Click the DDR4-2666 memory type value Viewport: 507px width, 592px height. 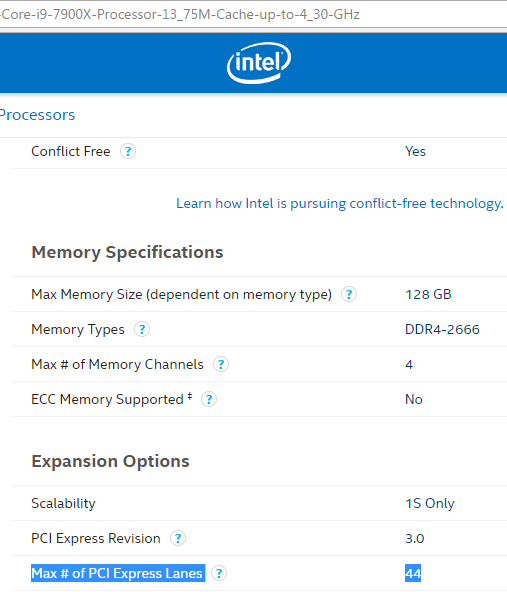442,329
